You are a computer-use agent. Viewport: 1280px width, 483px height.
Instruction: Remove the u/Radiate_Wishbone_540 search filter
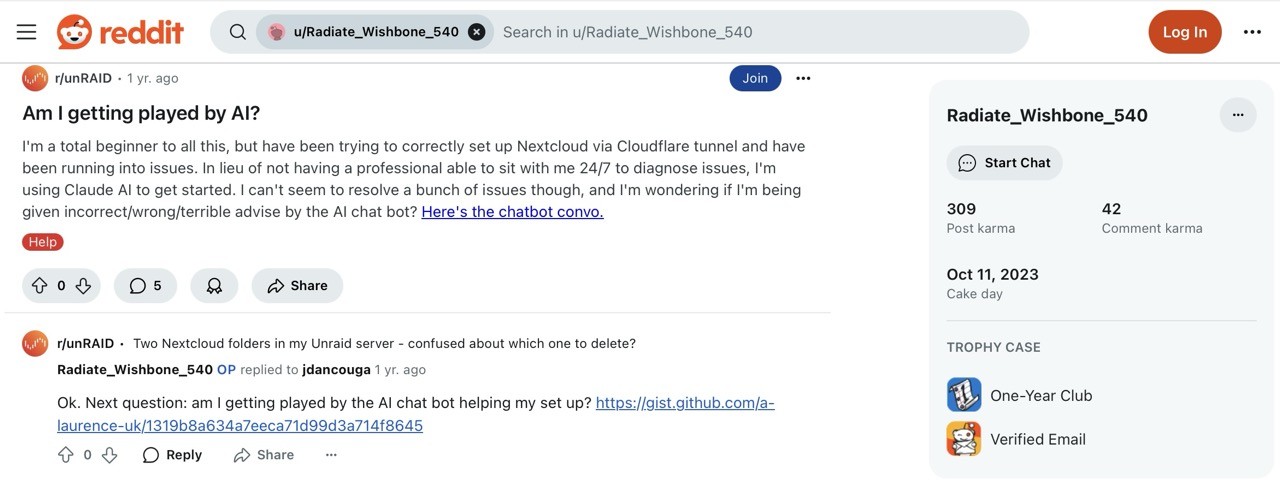[x=477, y=32]
